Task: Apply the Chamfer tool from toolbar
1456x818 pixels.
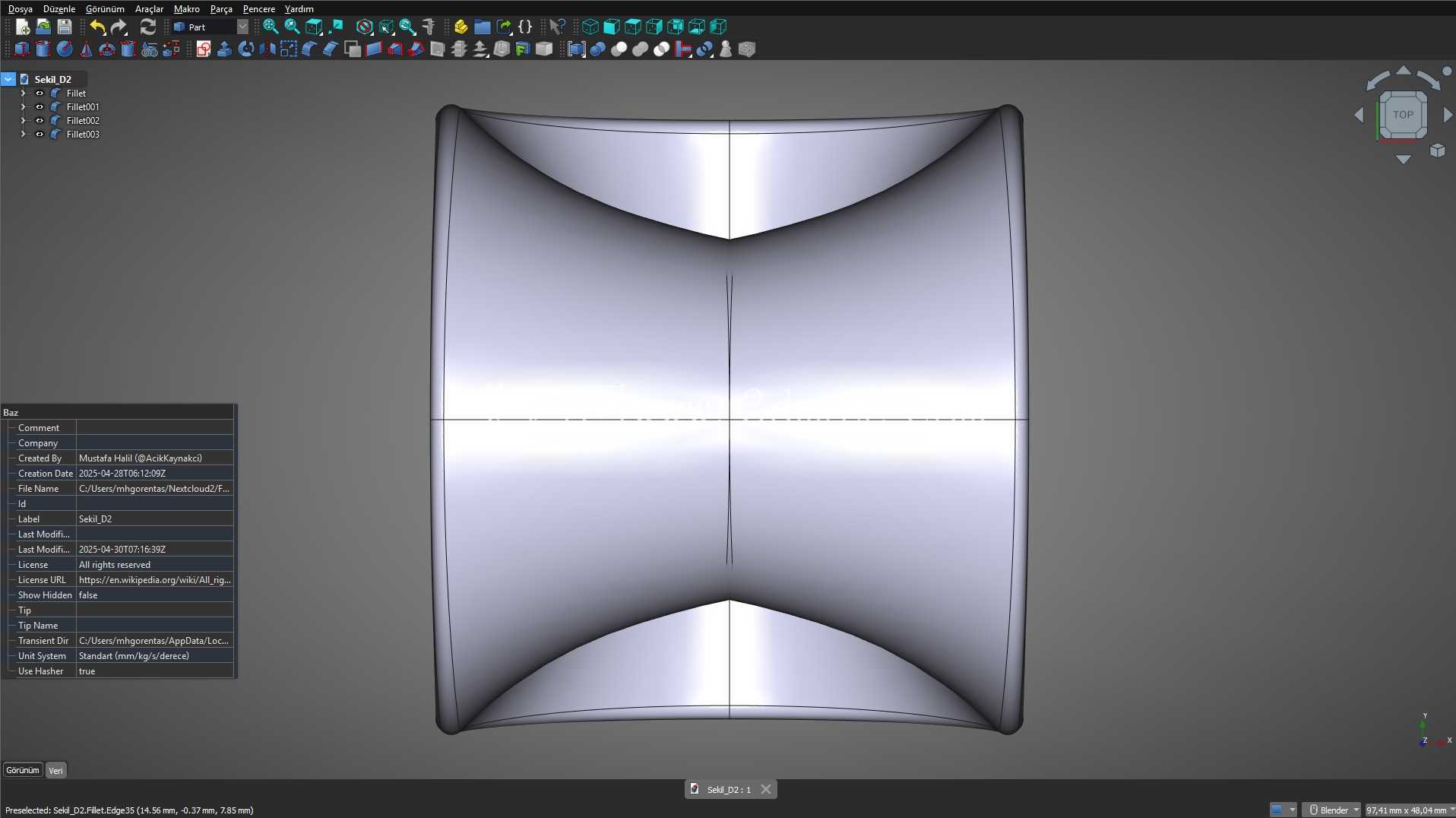Action: (x=331, y=49)
